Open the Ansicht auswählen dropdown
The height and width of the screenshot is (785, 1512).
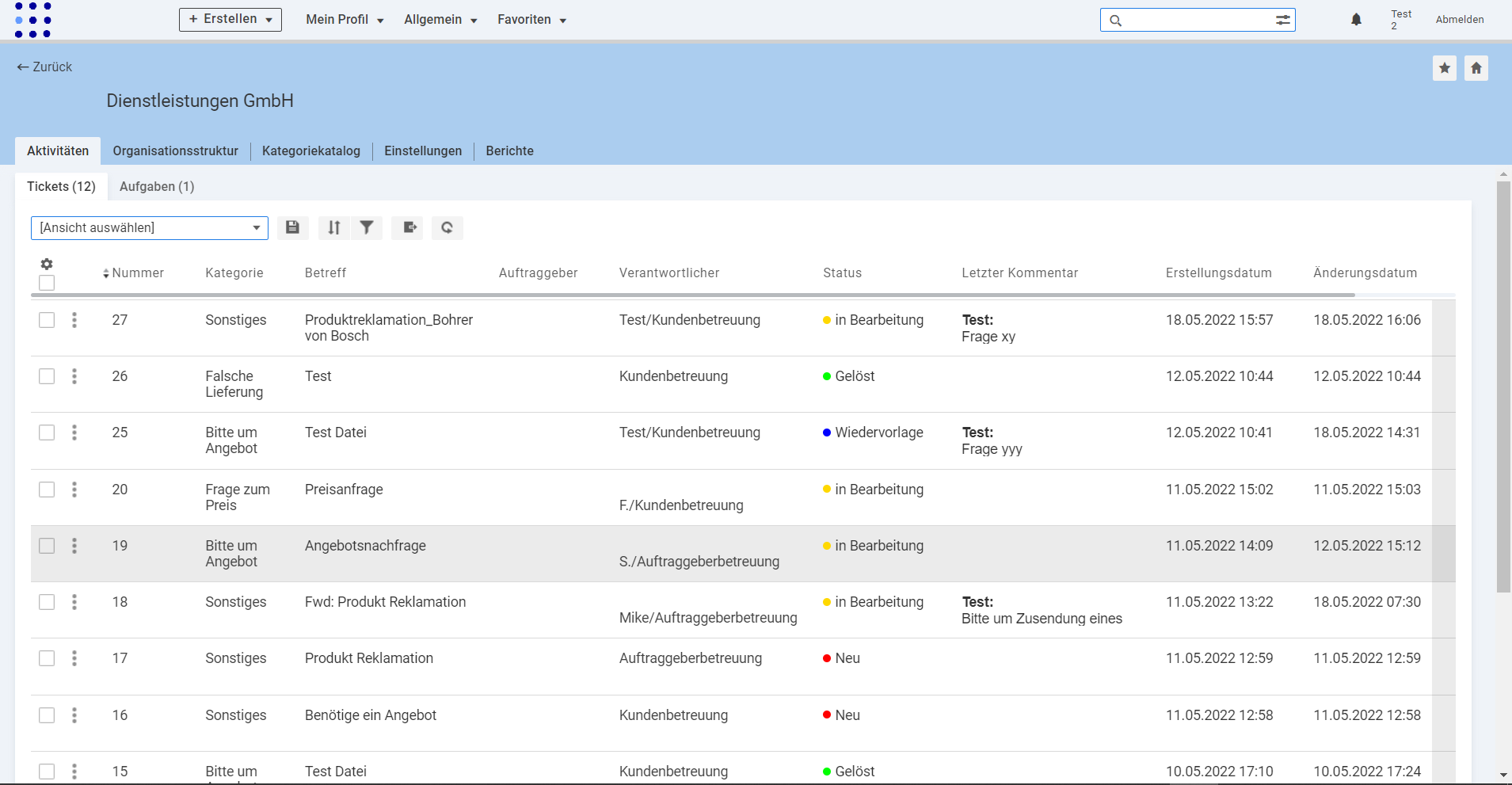pos(150,227)
